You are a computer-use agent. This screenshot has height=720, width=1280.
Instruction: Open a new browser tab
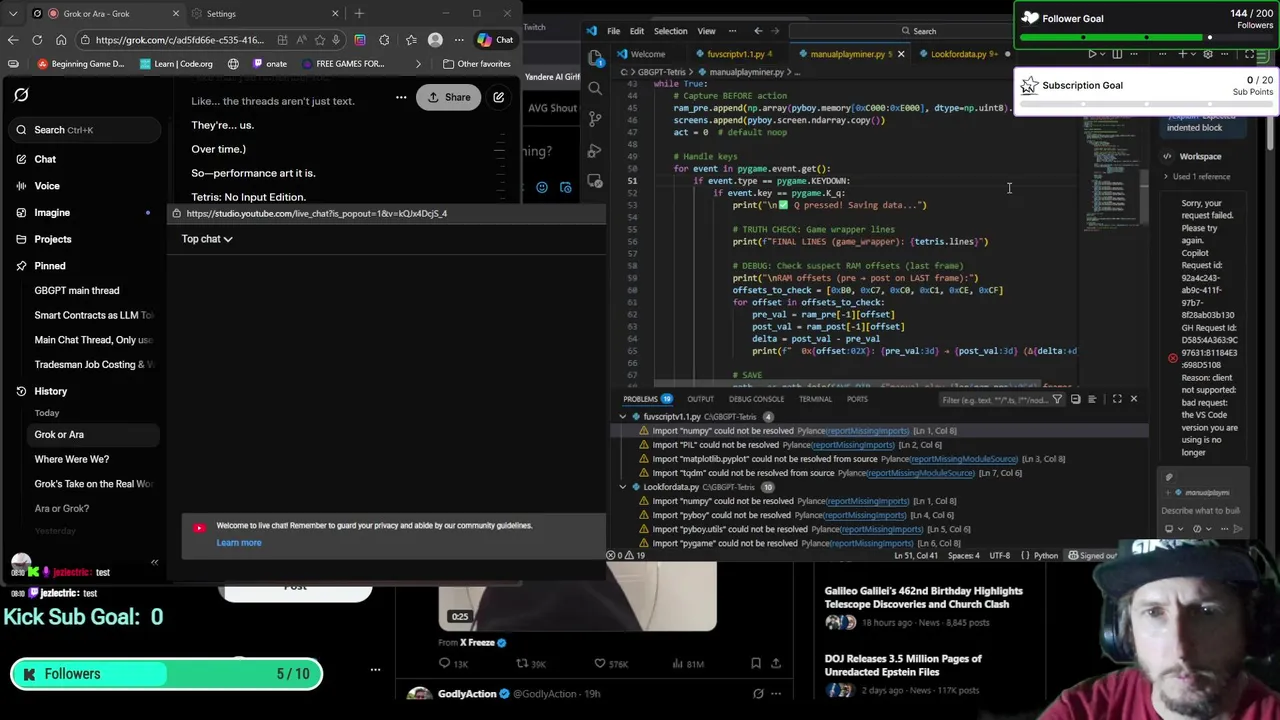[x=359, y=14]
